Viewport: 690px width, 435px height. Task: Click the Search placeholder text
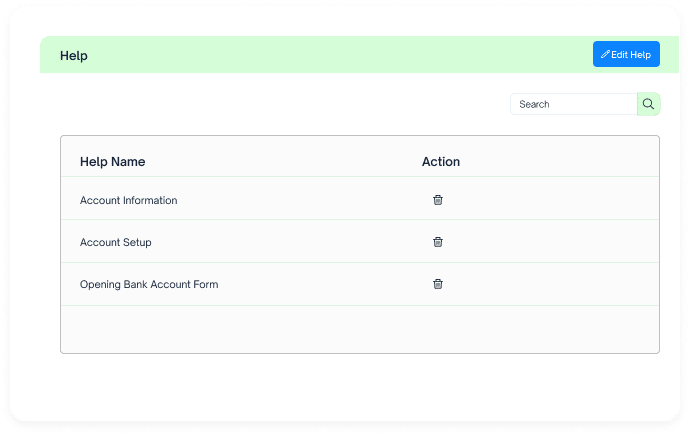coord(534,104)
